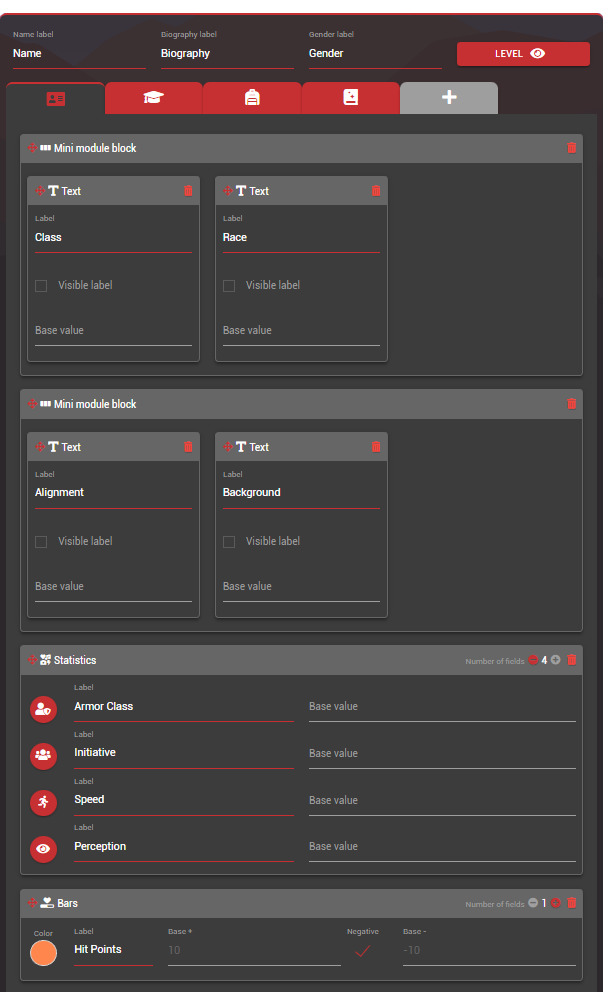Image resolution: width=603 pixels, height=992 pixels.
Task: Enable Visible label for the Class field
Action: pyautogui.click(x=39, y=285)
